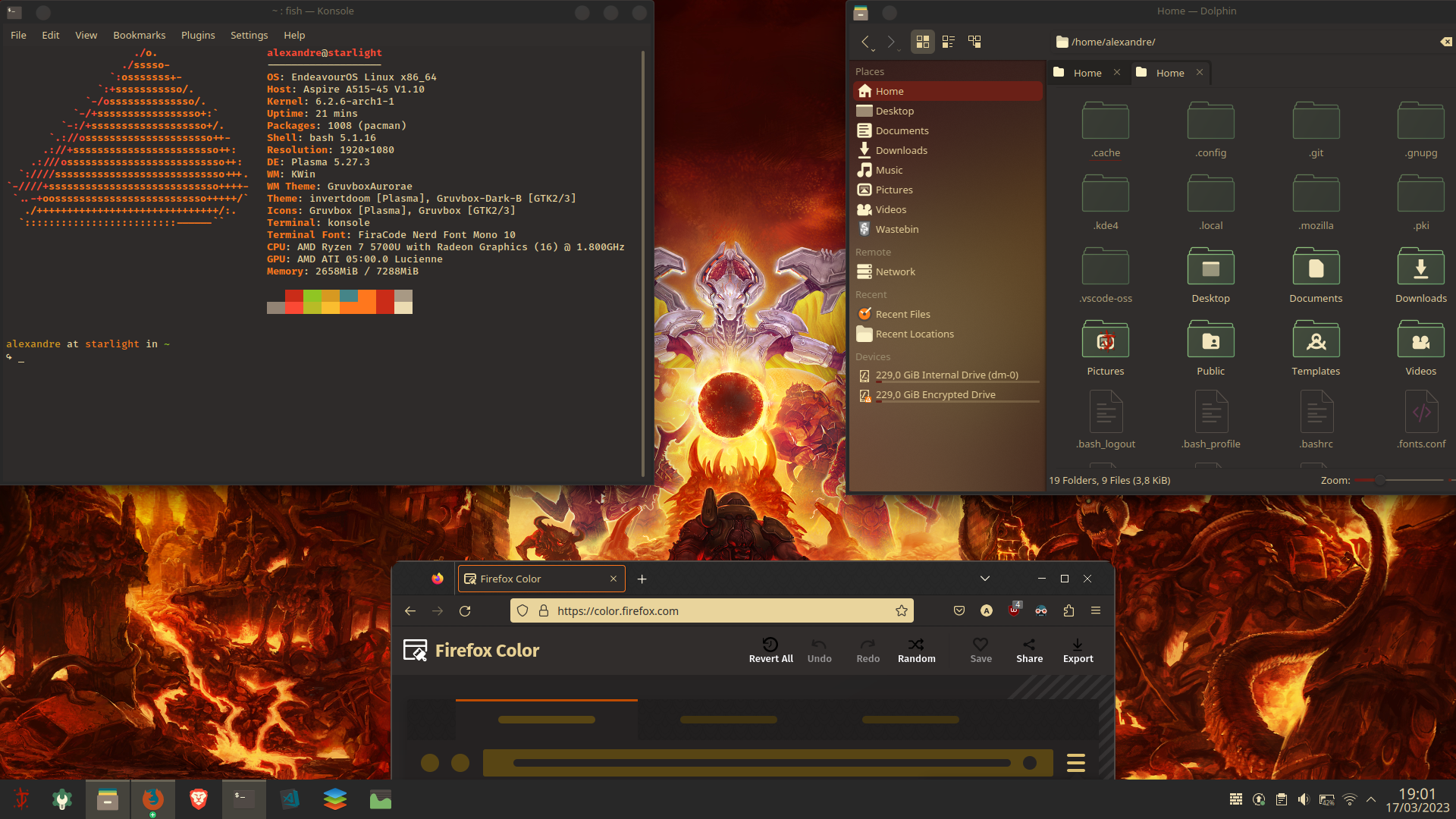Close the Firefox Color tab

pyautogui.click(x=613, y=579)
